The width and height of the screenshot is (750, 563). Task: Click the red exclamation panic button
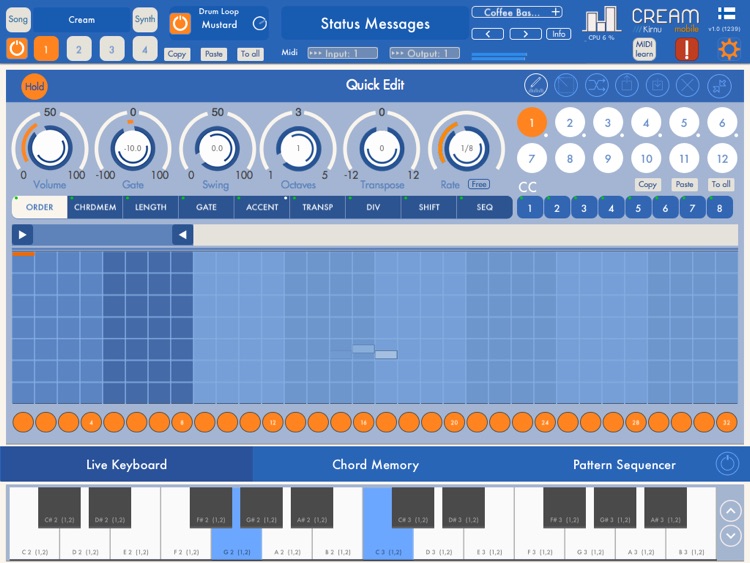[x=686, y=49]
